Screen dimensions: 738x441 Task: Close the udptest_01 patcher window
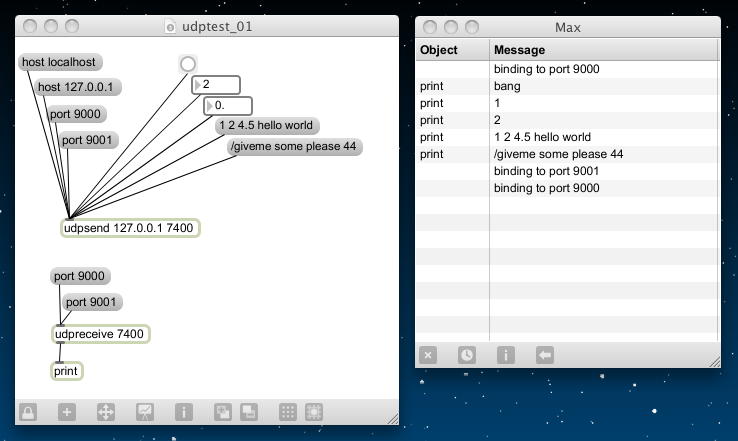coord(30,26)
